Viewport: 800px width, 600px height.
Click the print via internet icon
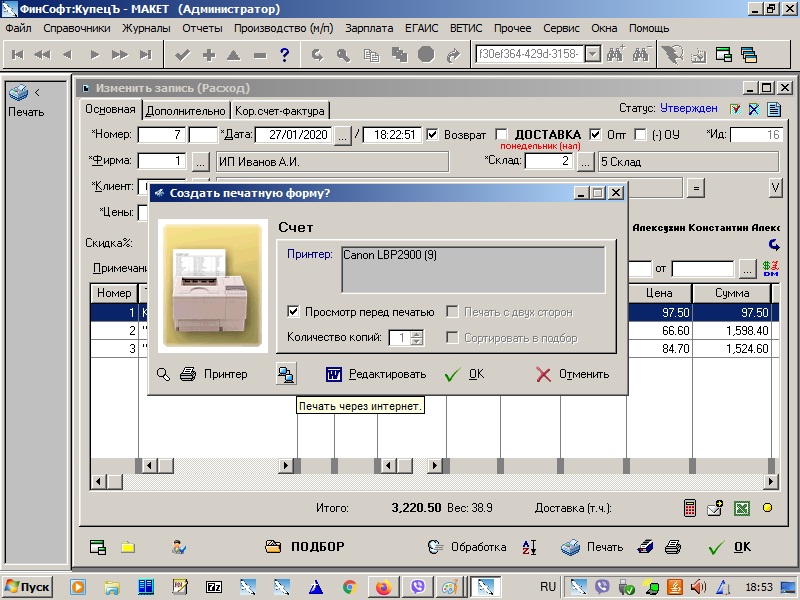coord(286,374)
